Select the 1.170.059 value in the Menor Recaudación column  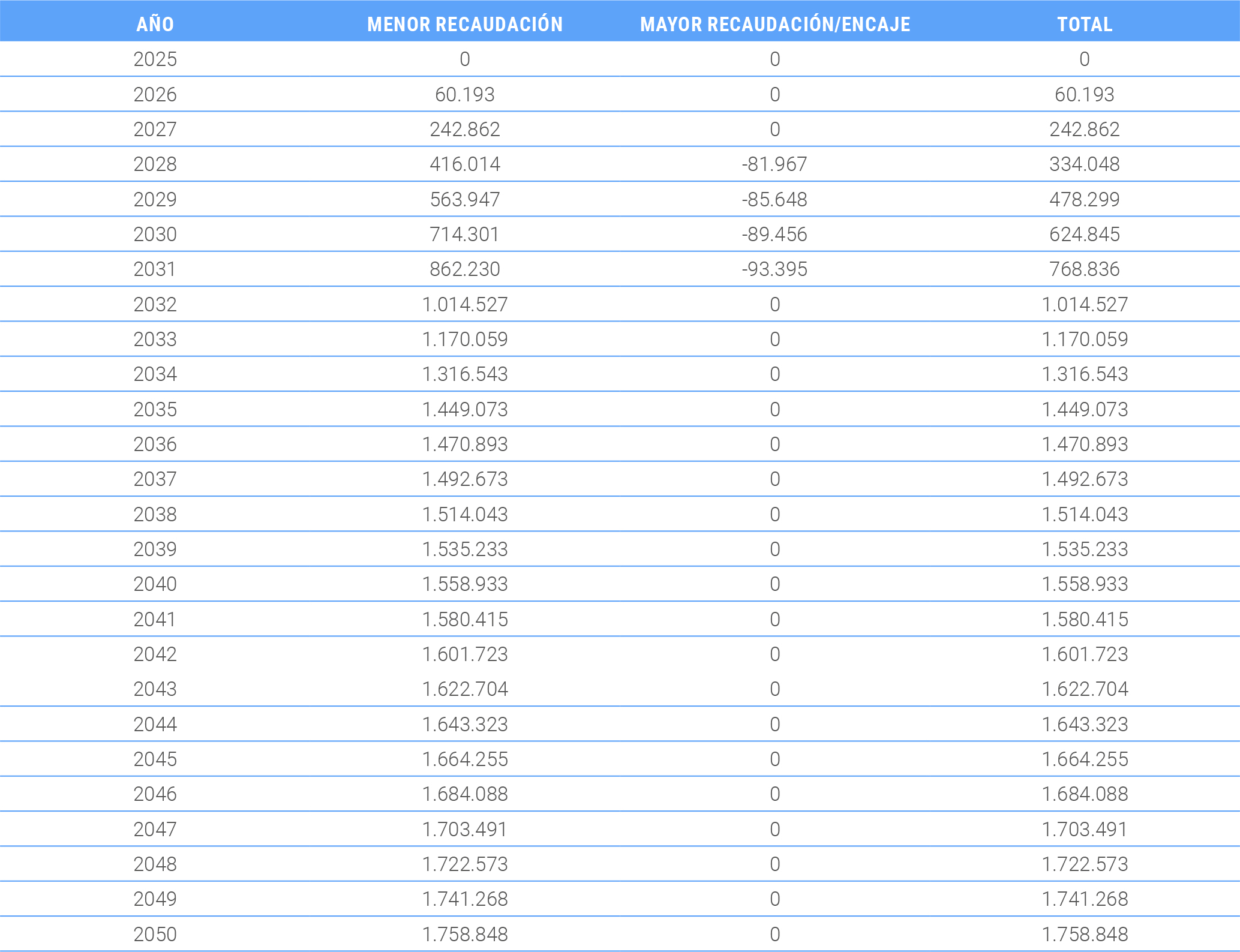pos(465,339)
